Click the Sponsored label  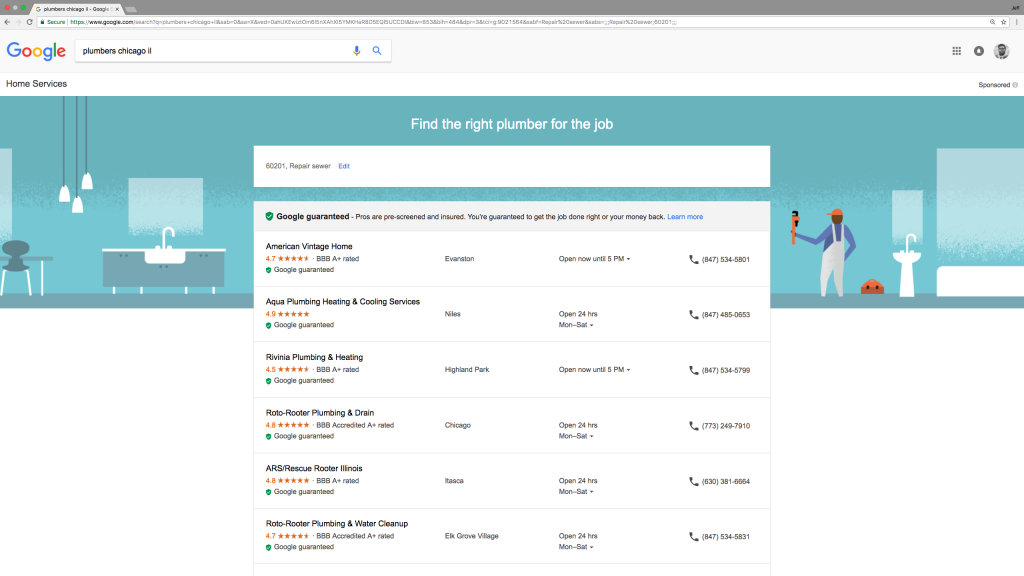pyautogui.click(x=994, y=85)
